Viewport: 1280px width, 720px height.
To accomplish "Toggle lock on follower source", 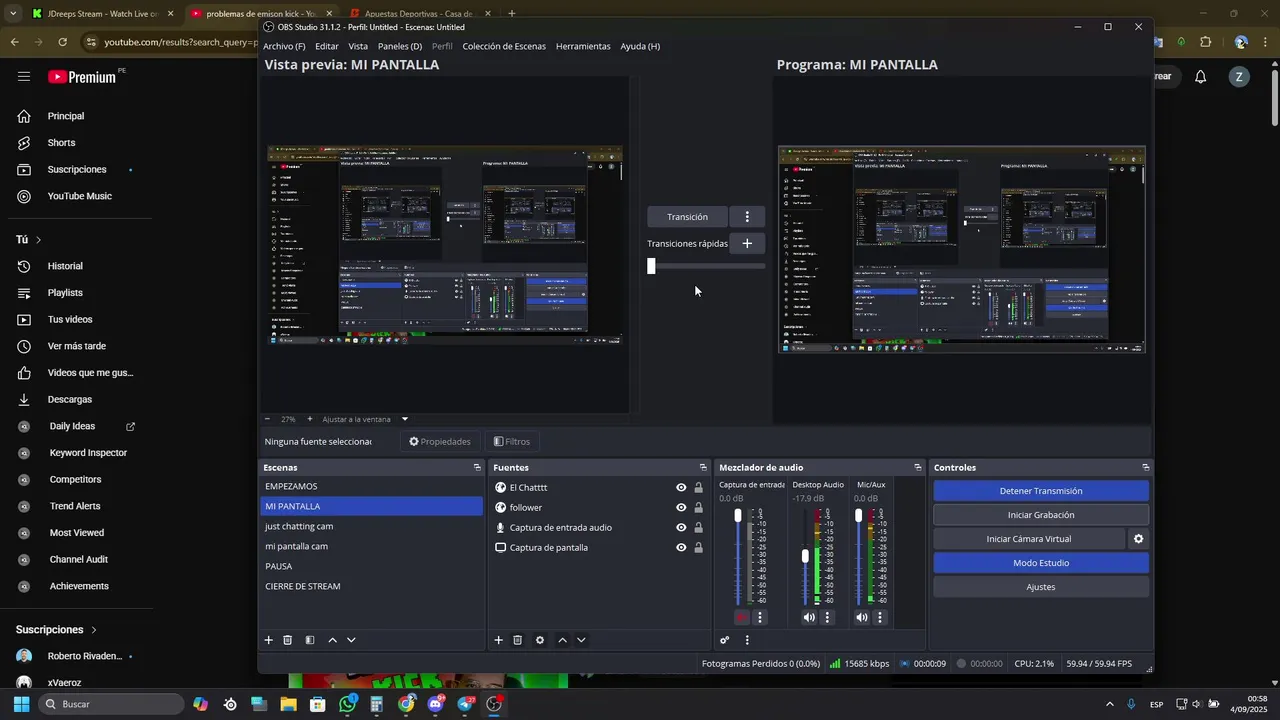I will [698, 508].
